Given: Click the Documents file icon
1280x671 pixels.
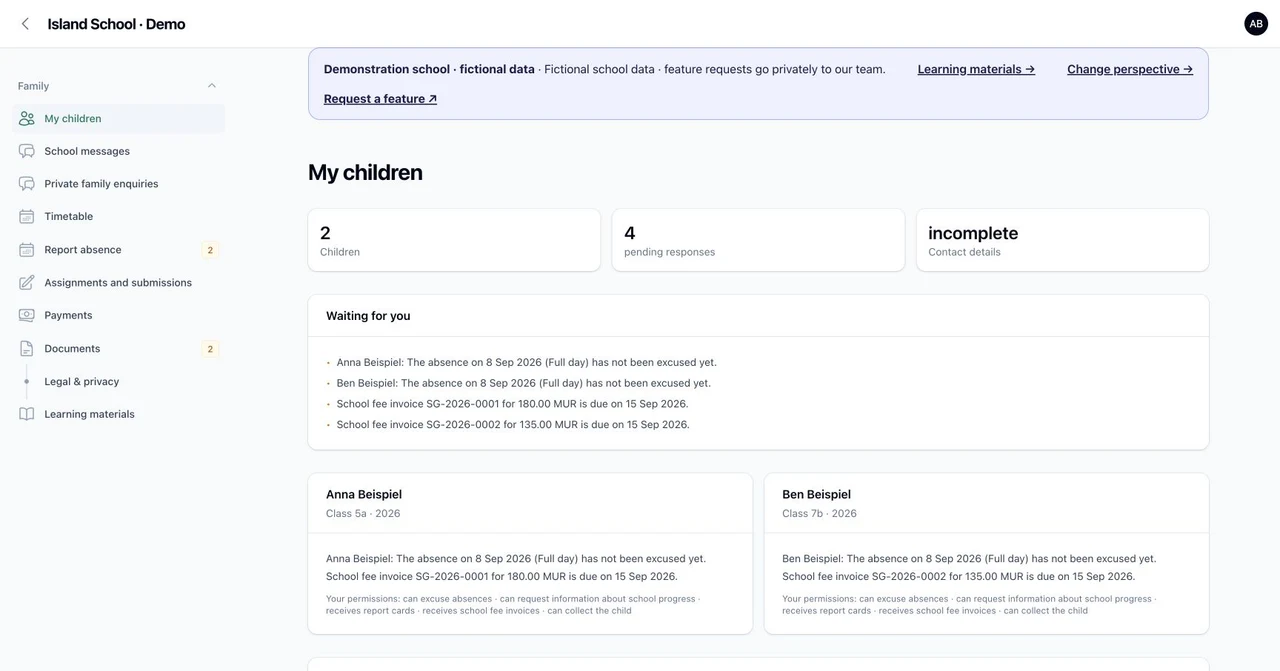Looking at the screenshot, I should [27, 349].
